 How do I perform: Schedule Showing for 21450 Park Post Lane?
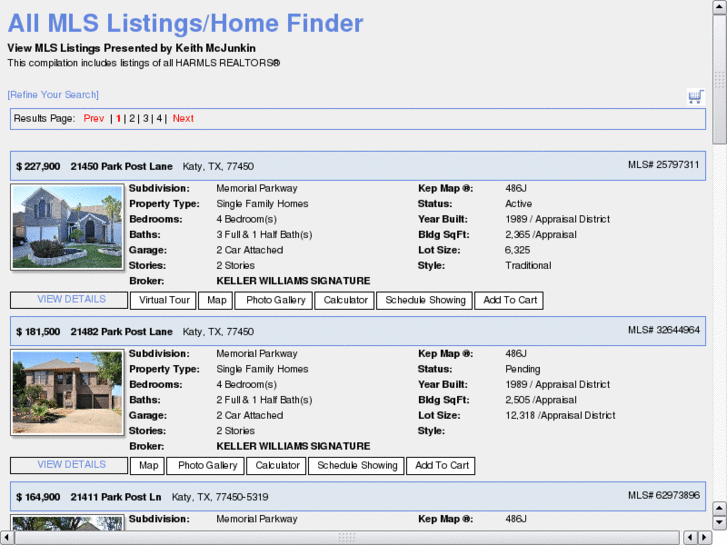[x=425, y=300]
